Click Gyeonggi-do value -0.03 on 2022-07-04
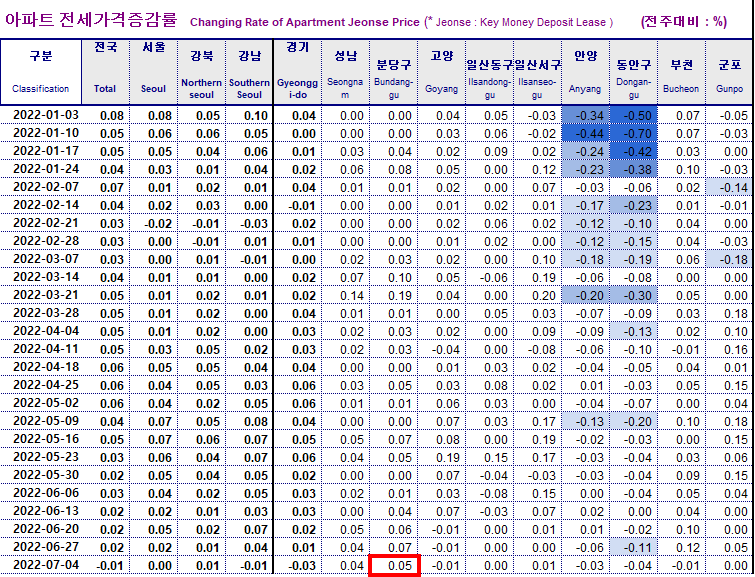This screenshot has height=577, width=755. click(298, 565)
